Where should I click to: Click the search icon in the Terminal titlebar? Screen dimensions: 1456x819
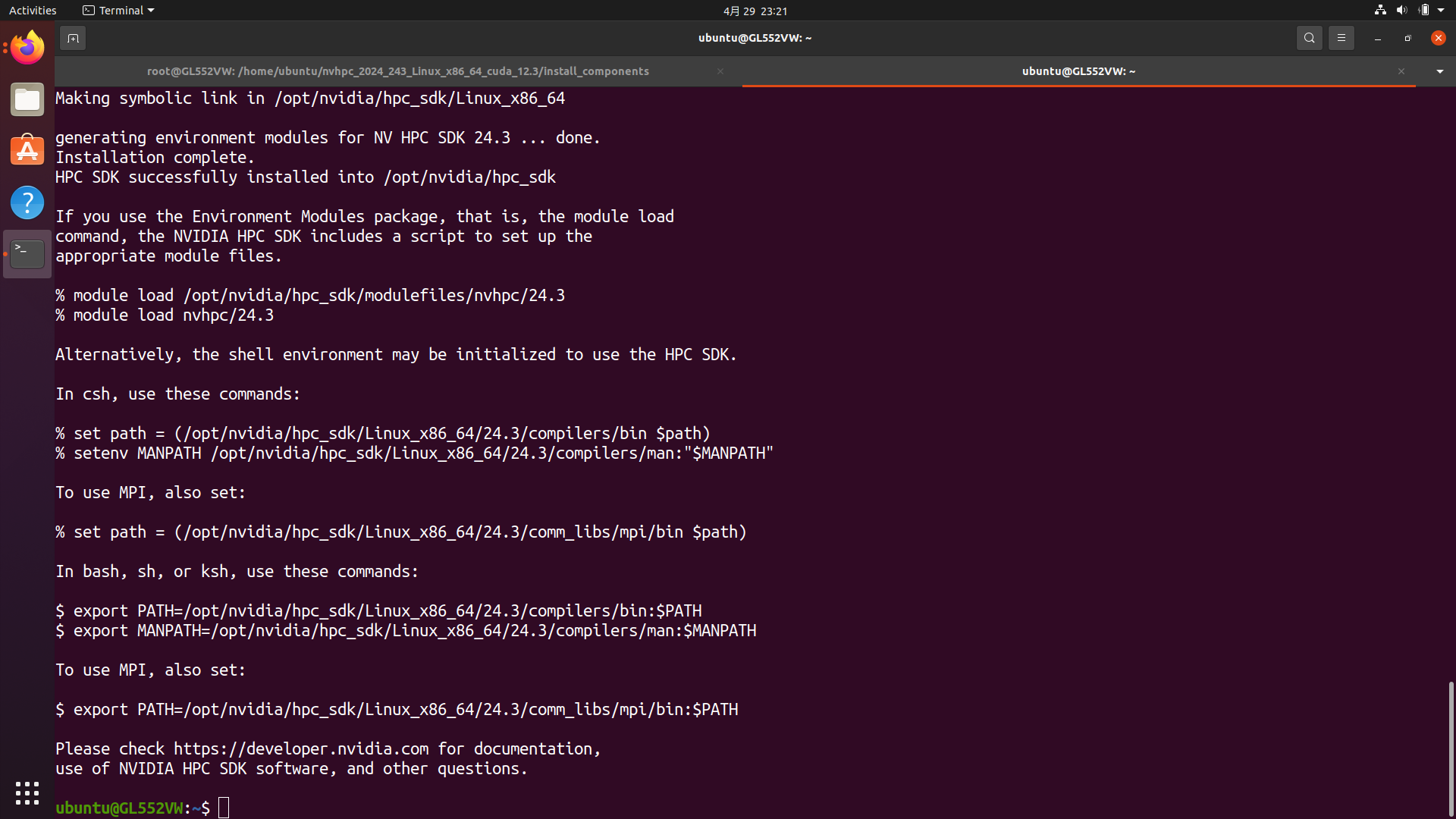point(1310,37)
